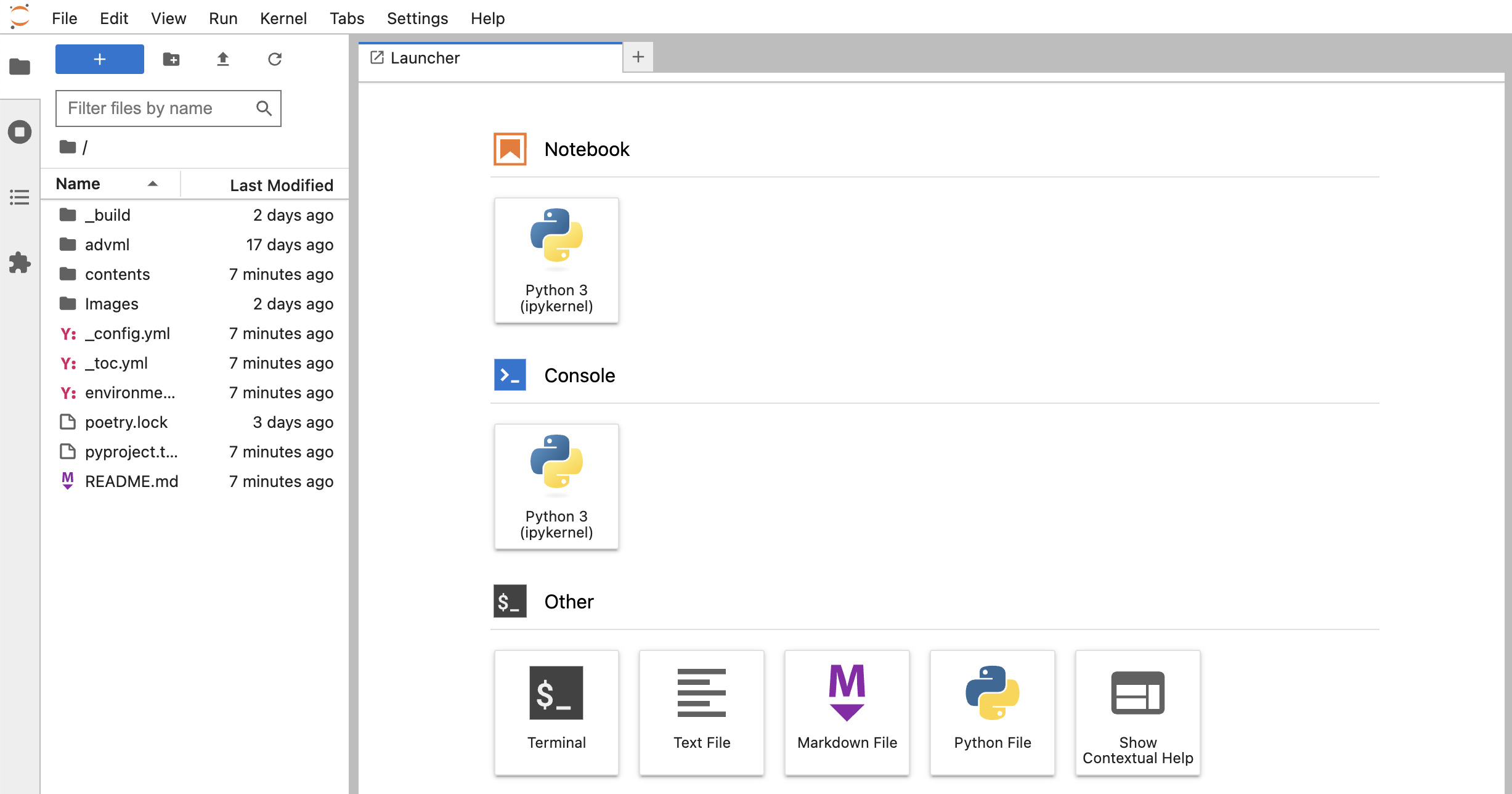Add a new tab with the plus button
This screenshot has height=794, width=1512.
[638, 57]
